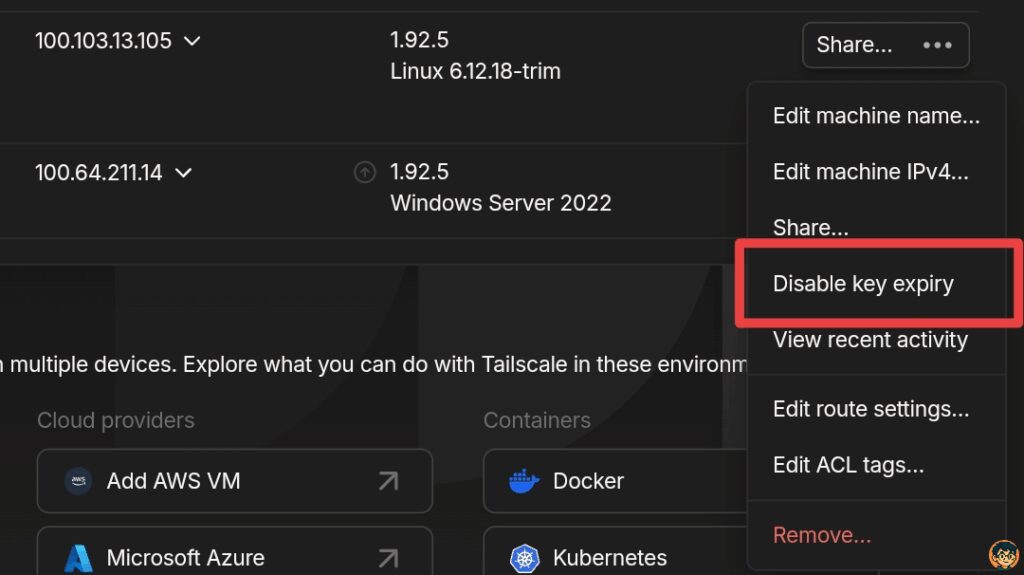Viewport: 1024px width, 575px height.
Task: Choose Disable key expiry from the menu
Action: [863, 284]
